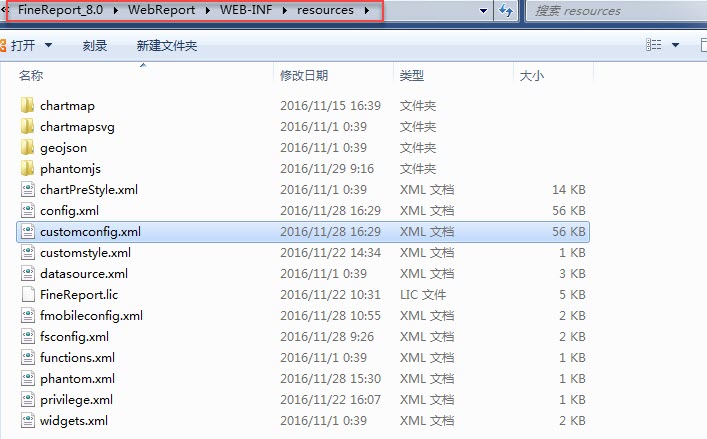The image size is (707, 439).
Task: Expand the arrow after FineReport_8.0
Action: (115, 10)
